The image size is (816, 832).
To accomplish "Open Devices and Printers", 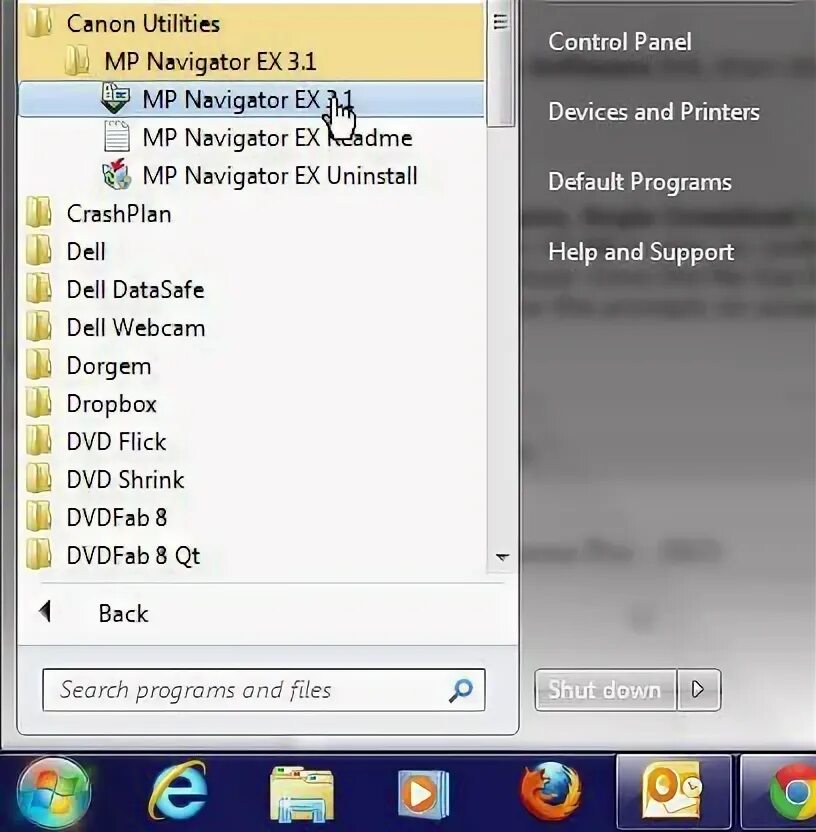I will pos(654,111).
